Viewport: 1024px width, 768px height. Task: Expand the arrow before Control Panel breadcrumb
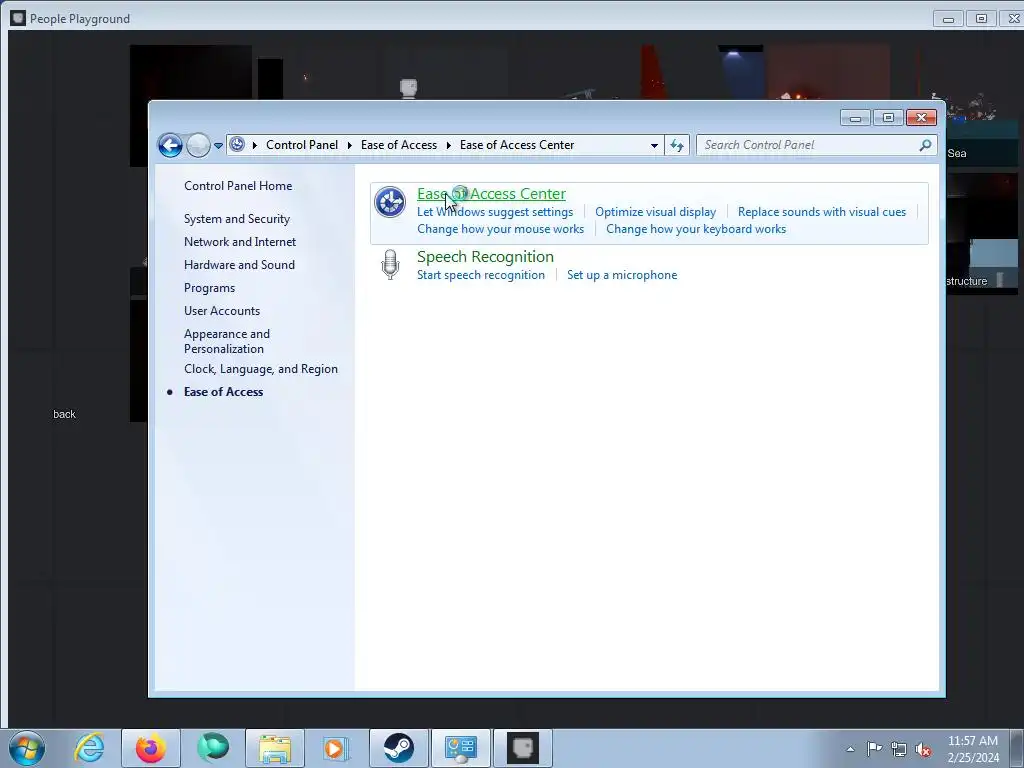[x=255, y=145]
